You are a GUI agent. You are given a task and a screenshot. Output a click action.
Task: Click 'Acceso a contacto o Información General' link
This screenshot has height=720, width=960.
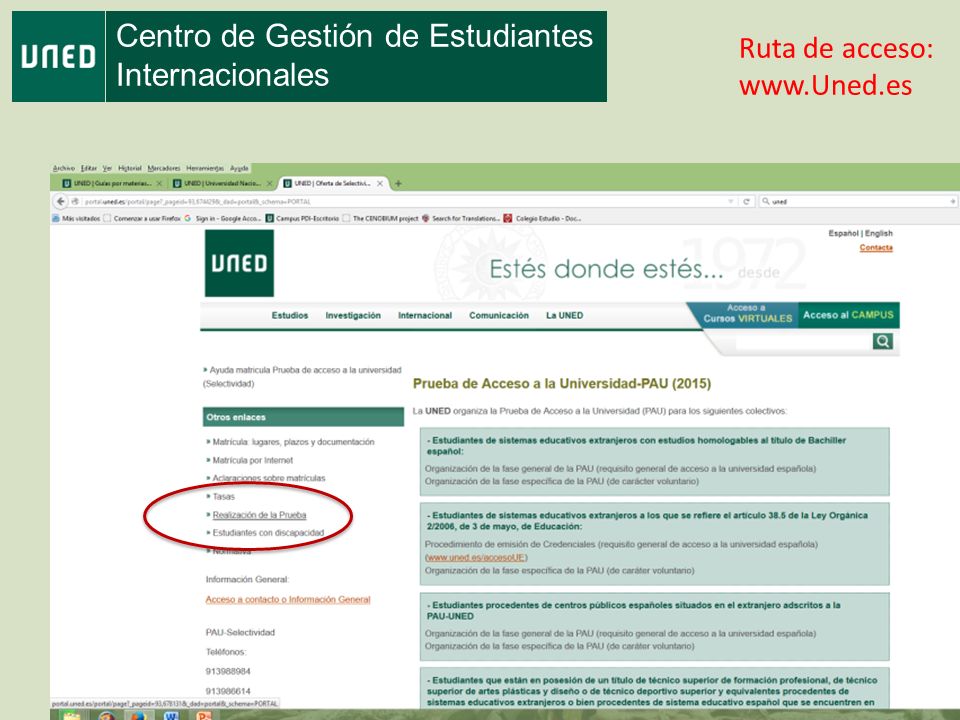pyautogui.click(x=288, y=599)
